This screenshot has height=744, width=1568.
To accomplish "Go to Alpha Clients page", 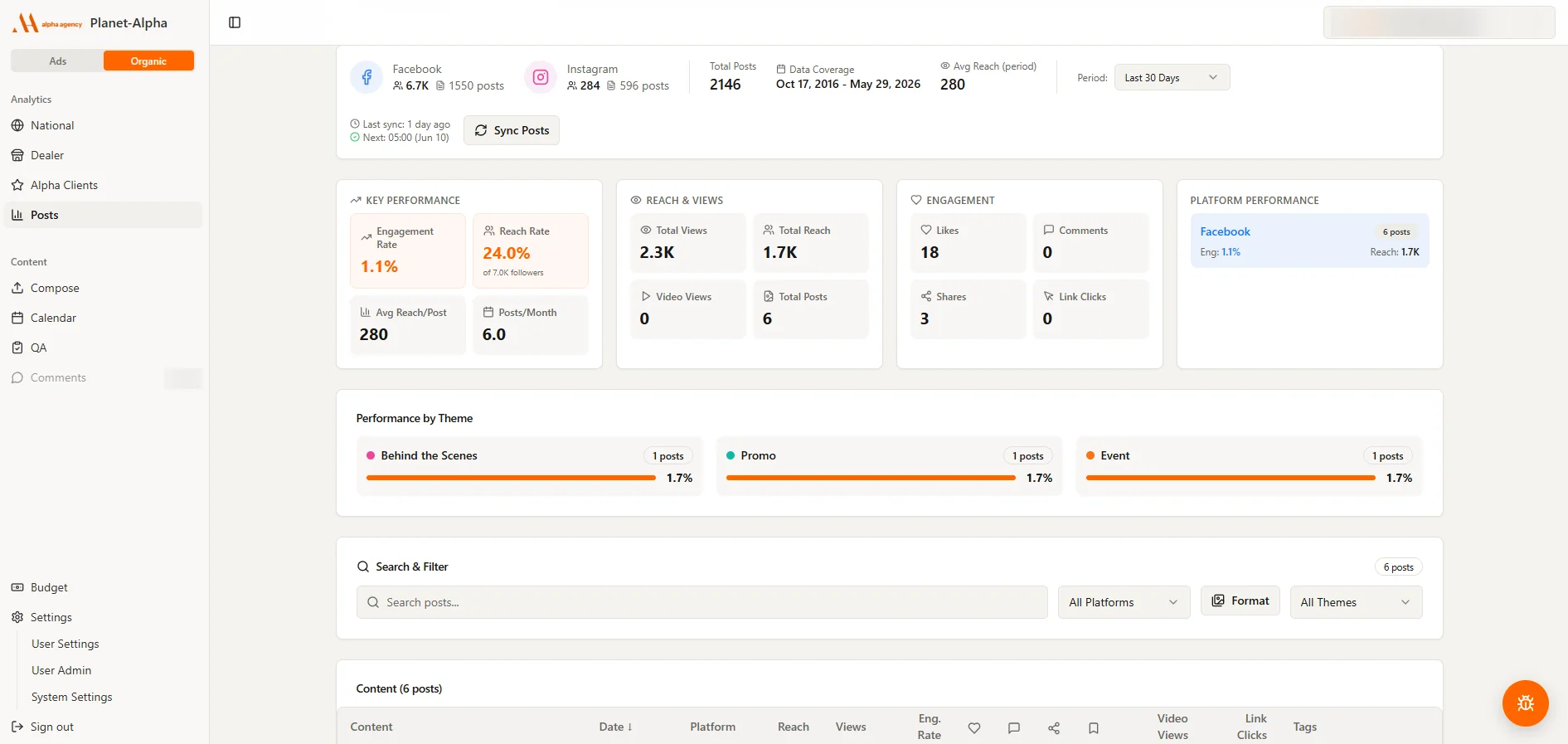I will [104, 185].
